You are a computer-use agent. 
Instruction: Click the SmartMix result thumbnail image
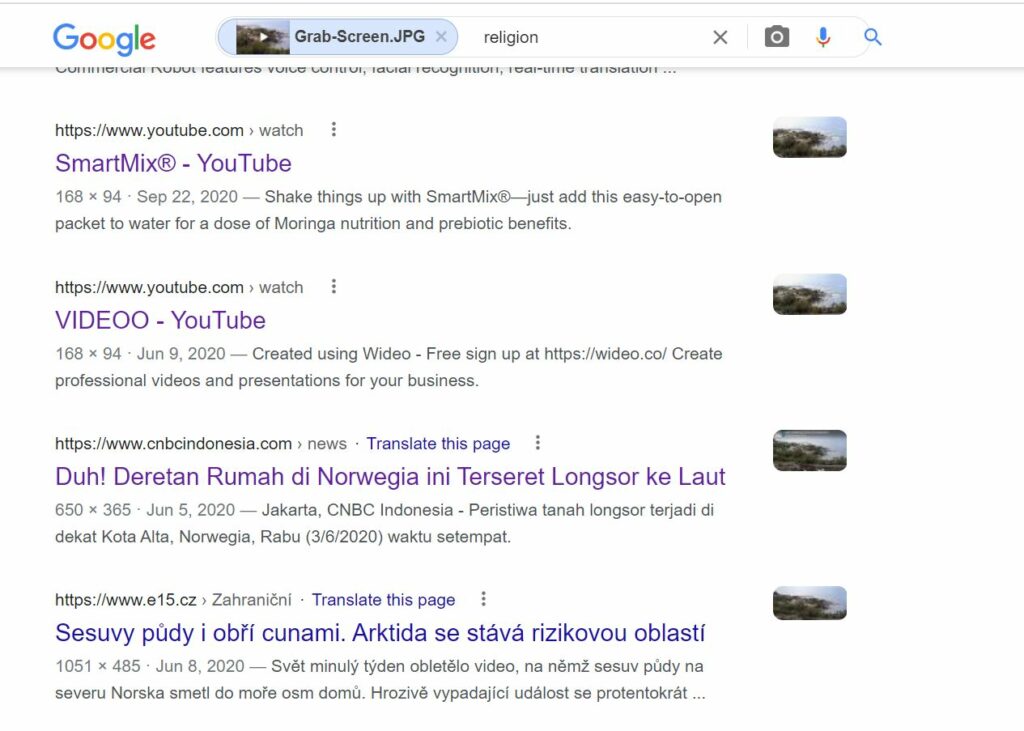coord(810,137)
